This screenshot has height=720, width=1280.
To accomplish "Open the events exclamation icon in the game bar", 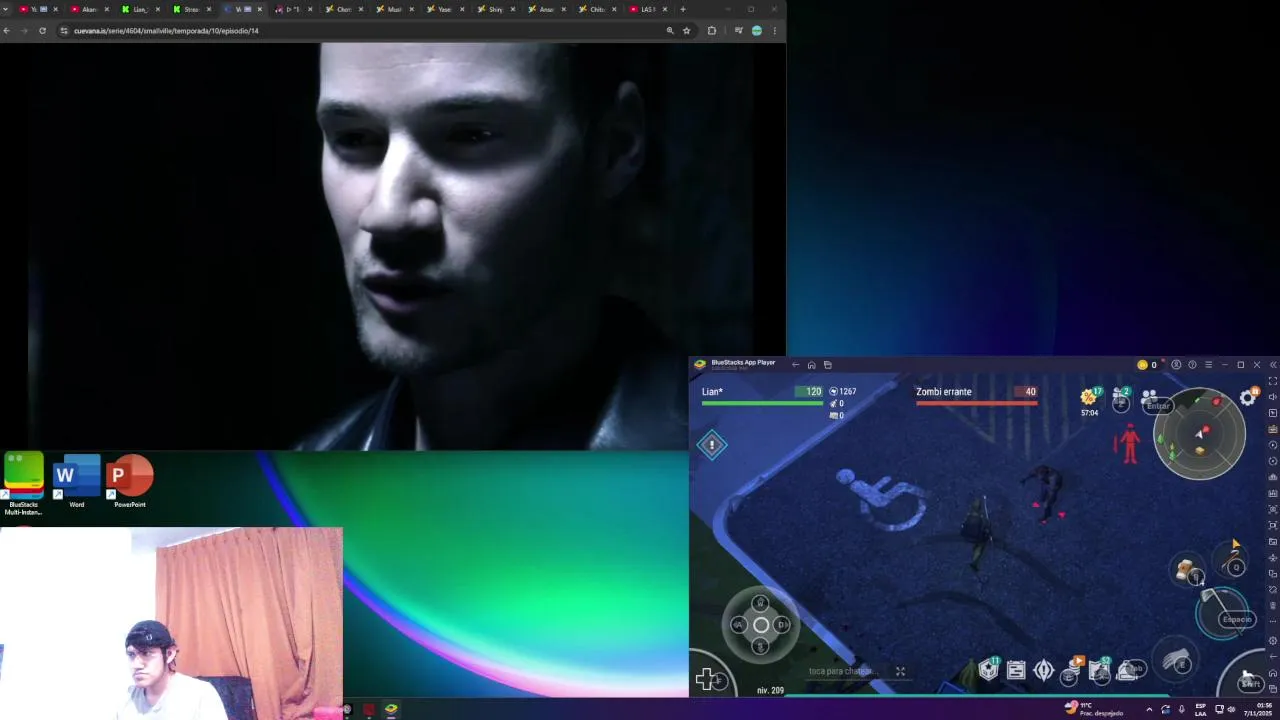I will coord(1043,671).
